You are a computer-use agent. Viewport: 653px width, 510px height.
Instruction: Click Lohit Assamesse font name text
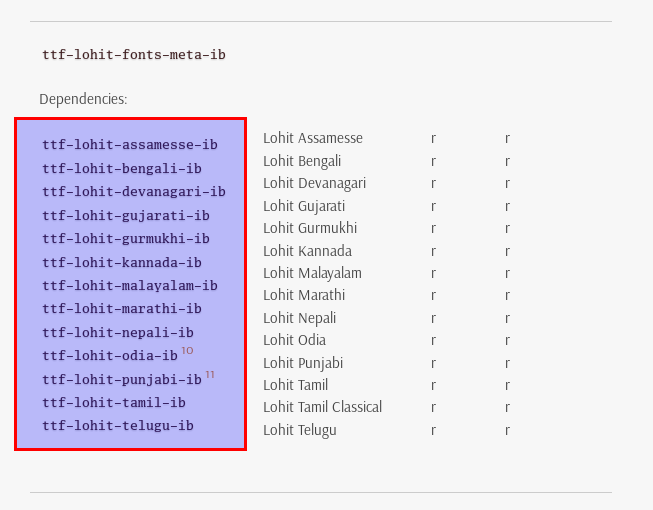(x=313, y=138)
